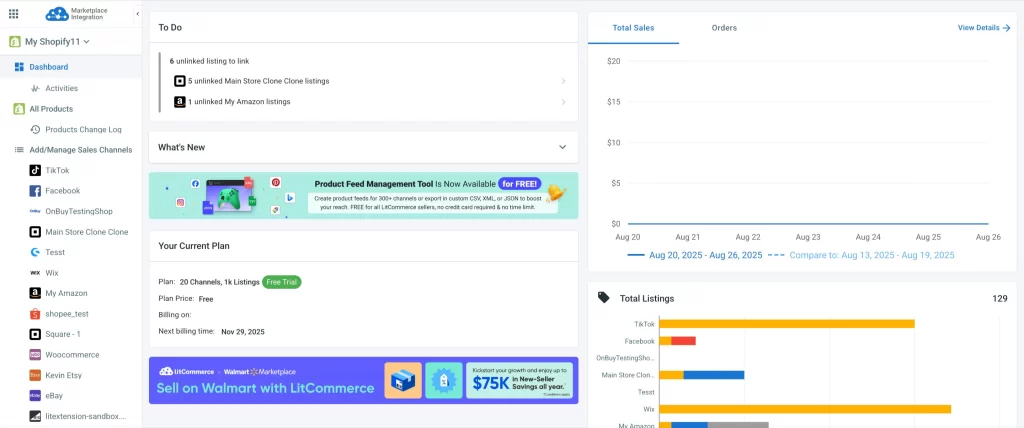Click the Add/Manage Sales Channels list icon

19,150
